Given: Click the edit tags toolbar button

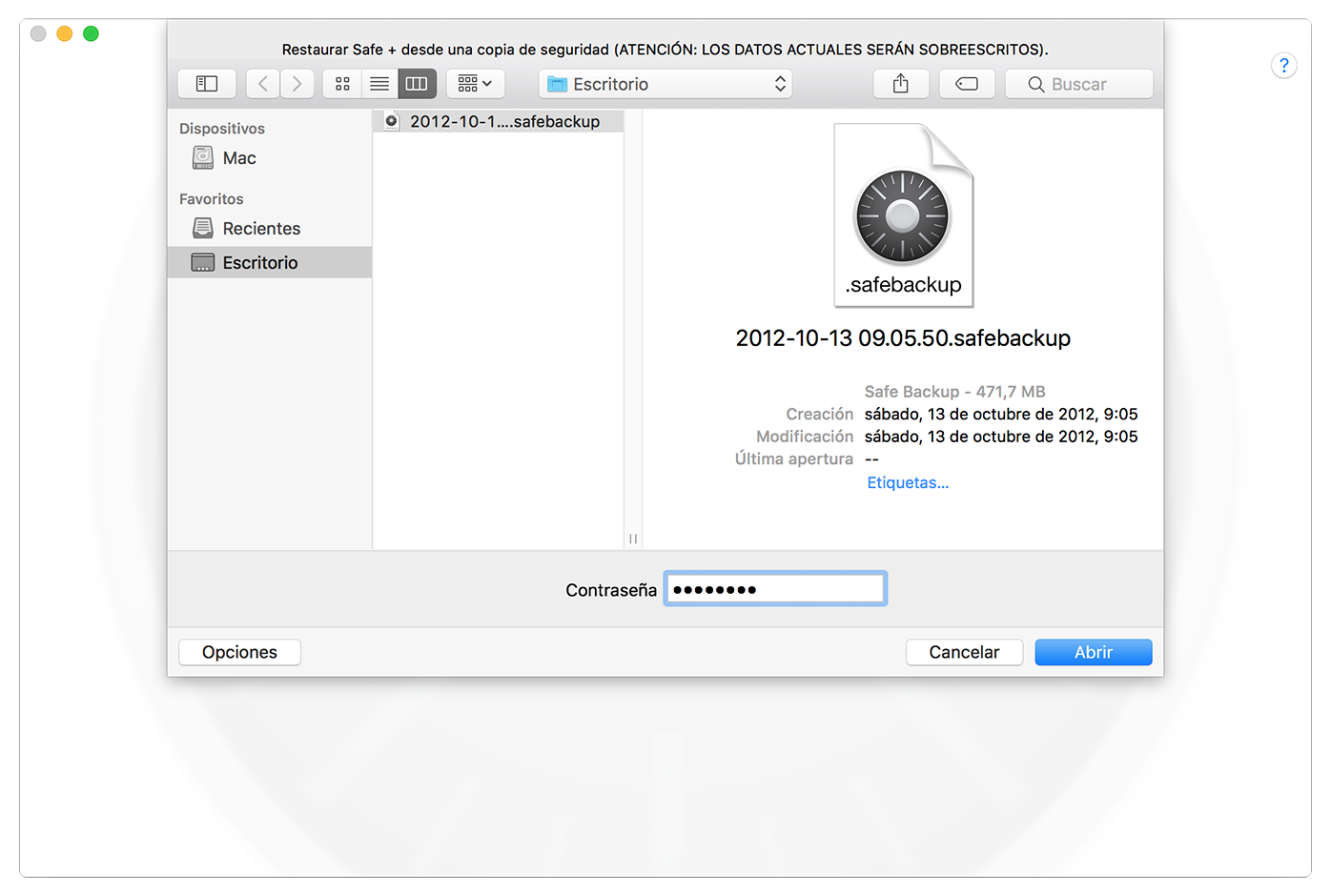Looking at the screenshot, I should point(967,84).
